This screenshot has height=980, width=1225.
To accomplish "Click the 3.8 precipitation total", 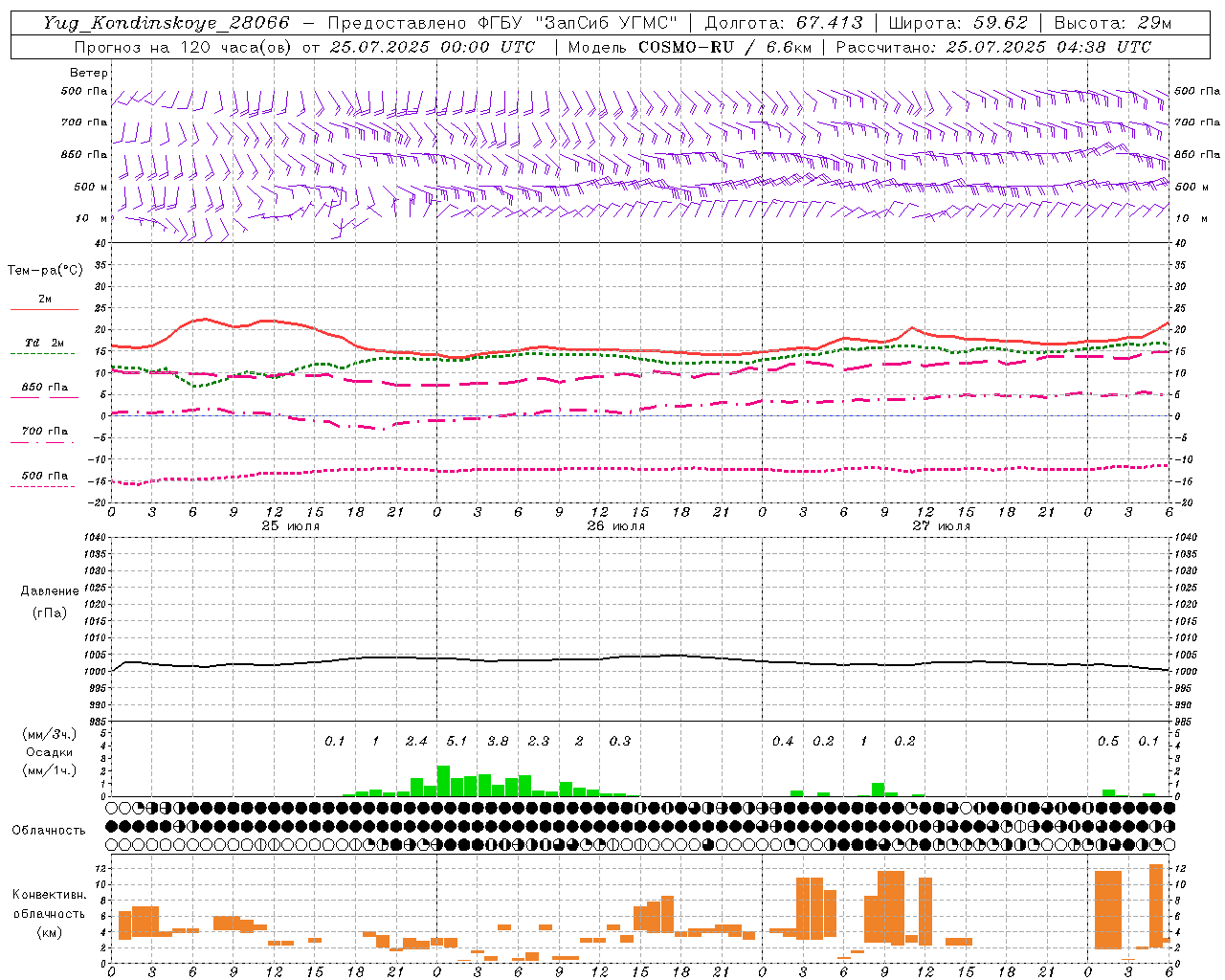I will point(498,742).
